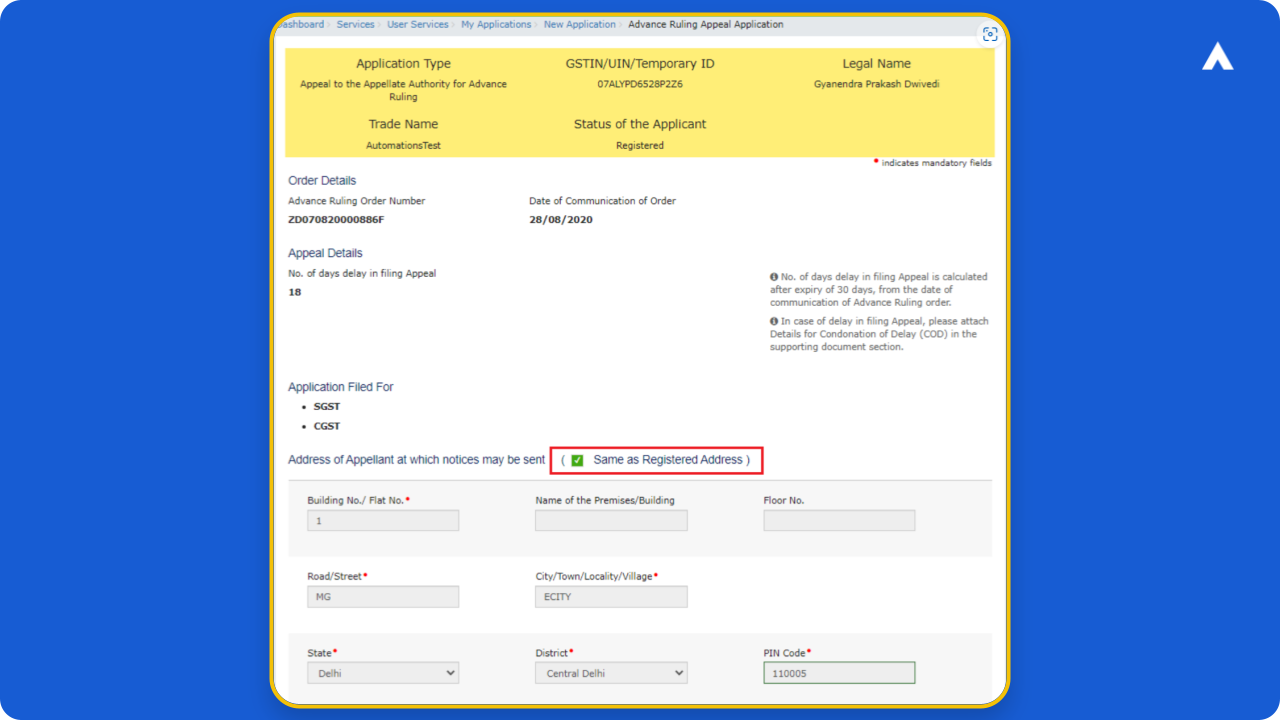The height and width of the screenshot is (720, 1280).
Task: Click 'indicates mandatory fields' note
Action: [x=937, y=163]
